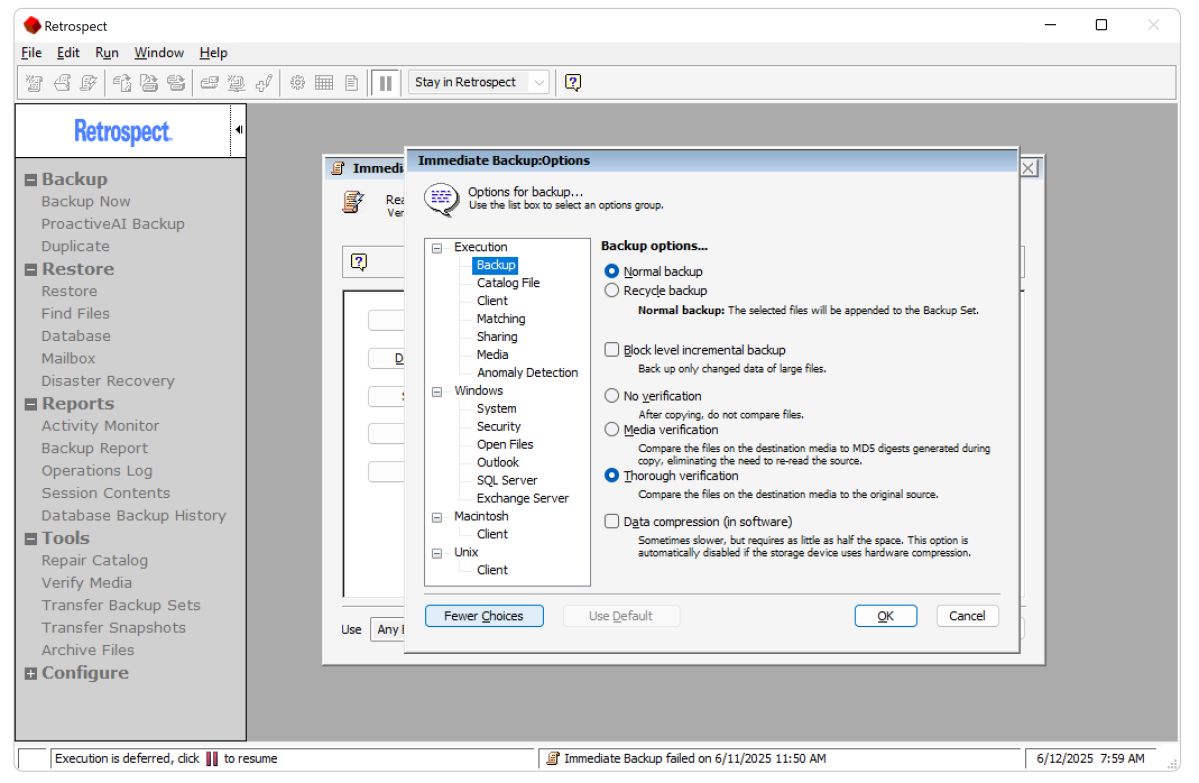Viewport: 1199px width, 783px height.
Task: Open Operations Log in the sidebar
Action: click(97, 471)
